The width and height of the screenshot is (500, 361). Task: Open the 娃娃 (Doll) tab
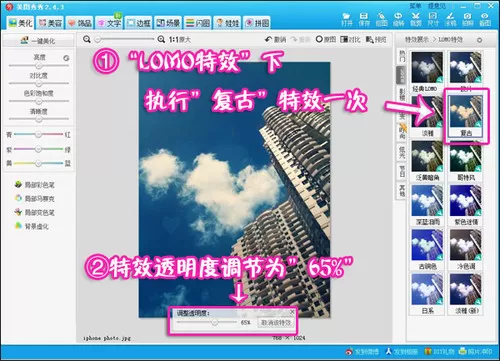pyautogui.click(x=227, y=23)
